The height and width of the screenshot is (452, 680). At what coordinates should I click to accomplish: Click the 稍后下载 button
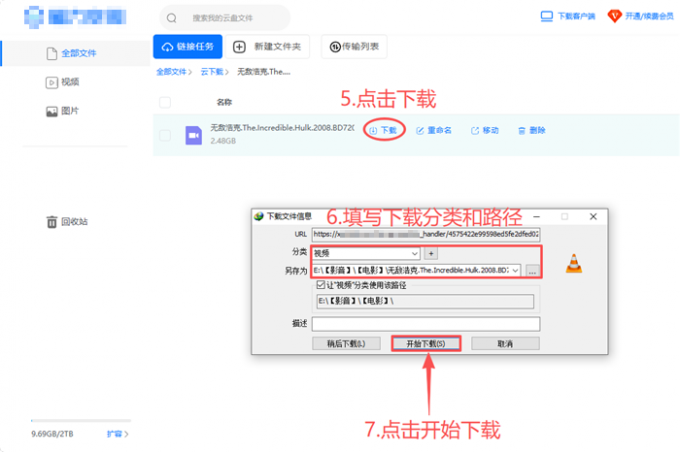tap(346, 344)
